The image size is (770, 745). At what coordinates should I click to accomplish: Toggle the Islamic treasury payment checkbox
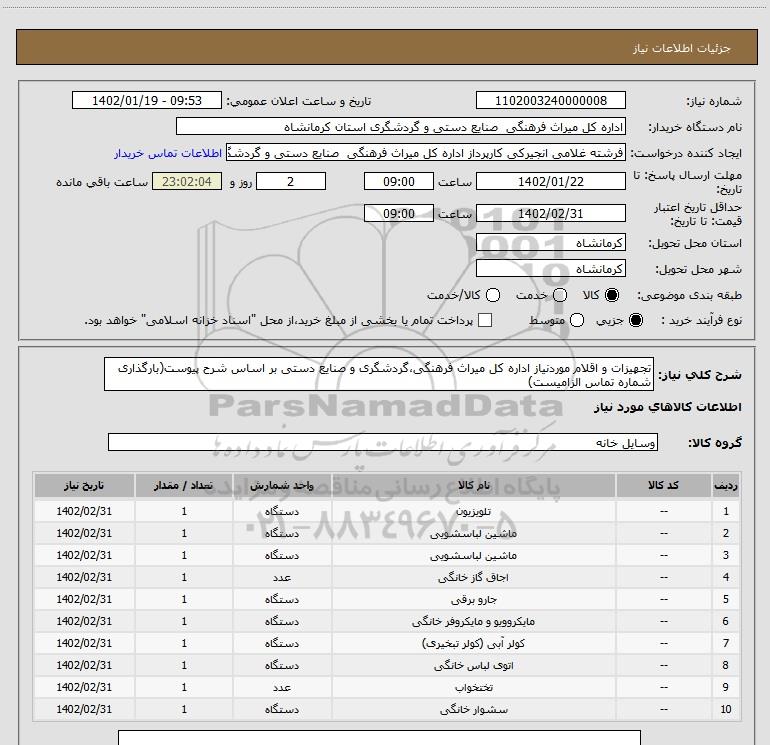pyautogui.click(x=485, y=320)
